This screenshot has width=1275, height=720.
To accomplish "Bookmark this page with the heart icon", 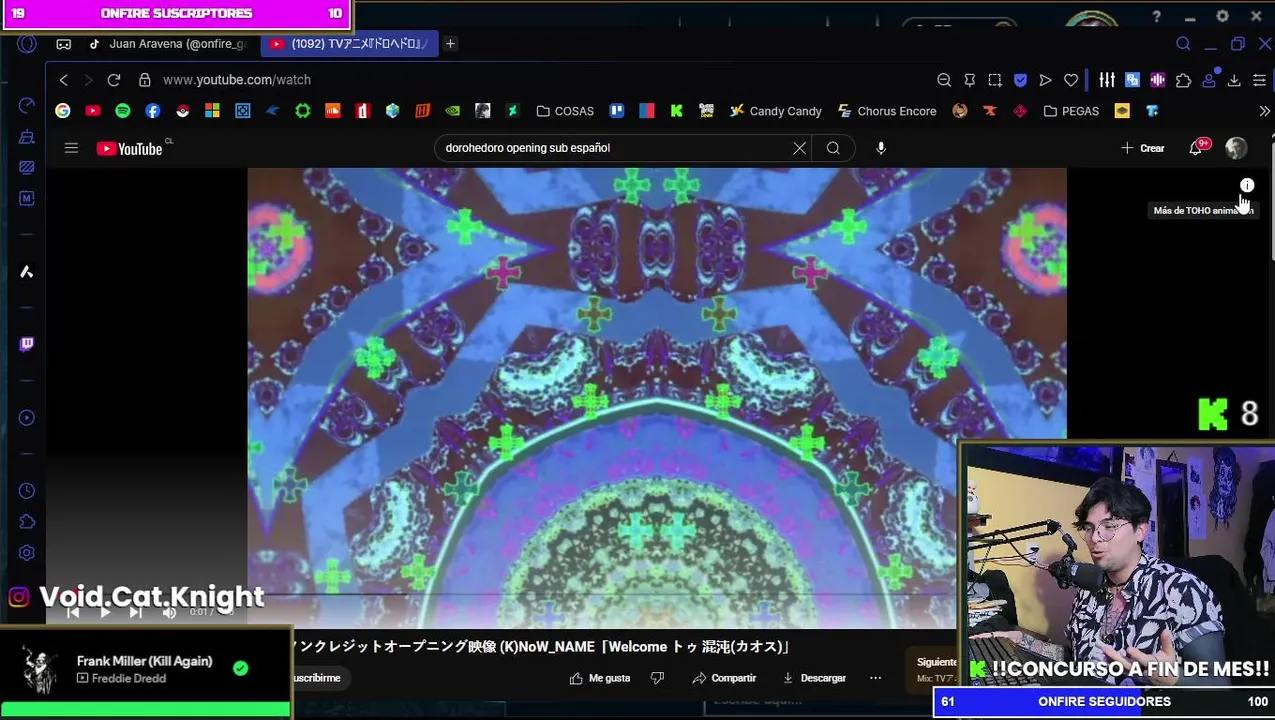I will pyautogui.click(x=1071, y=80).
